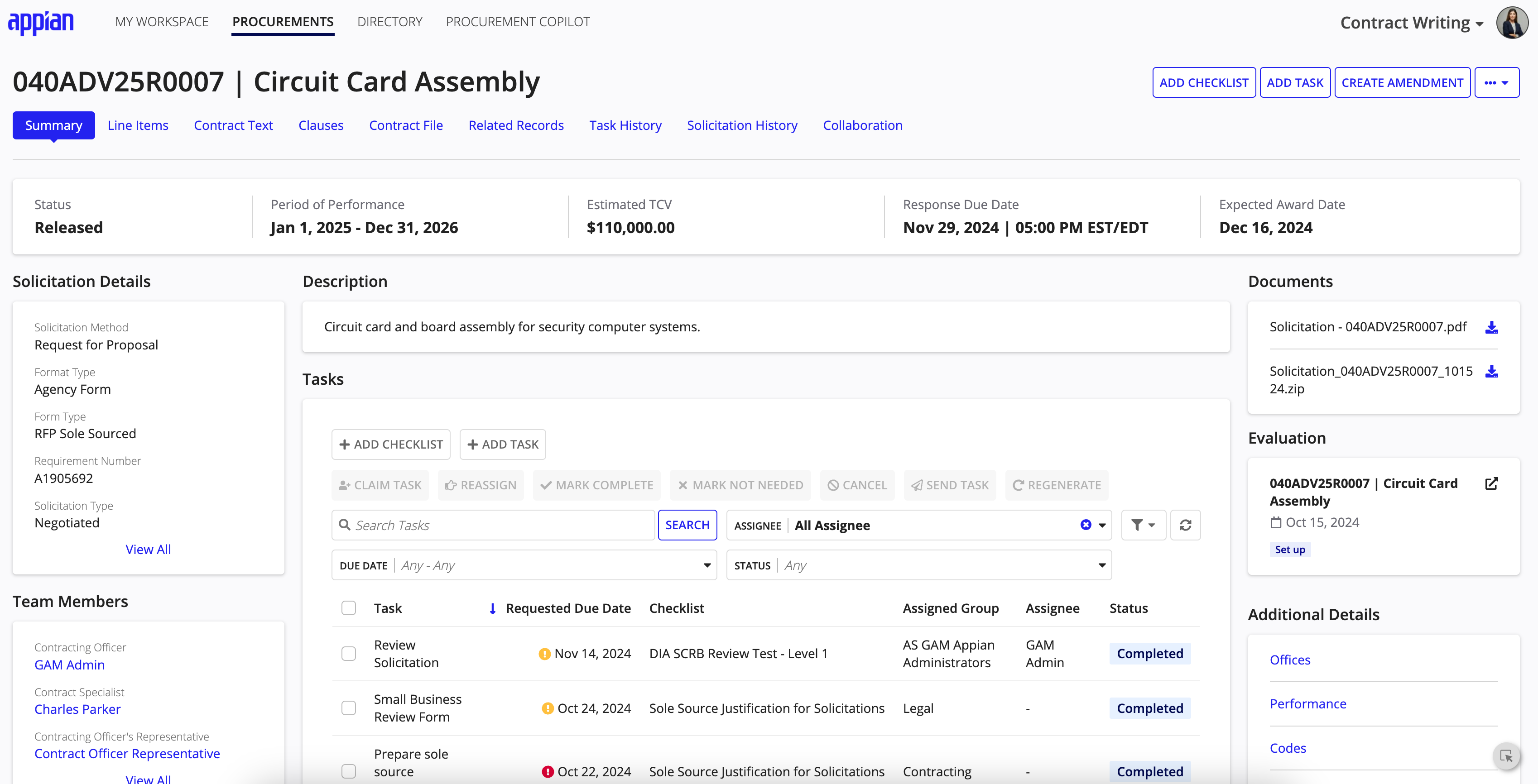
Task: Open the Offices additional details link
Action: (1290, 660)
